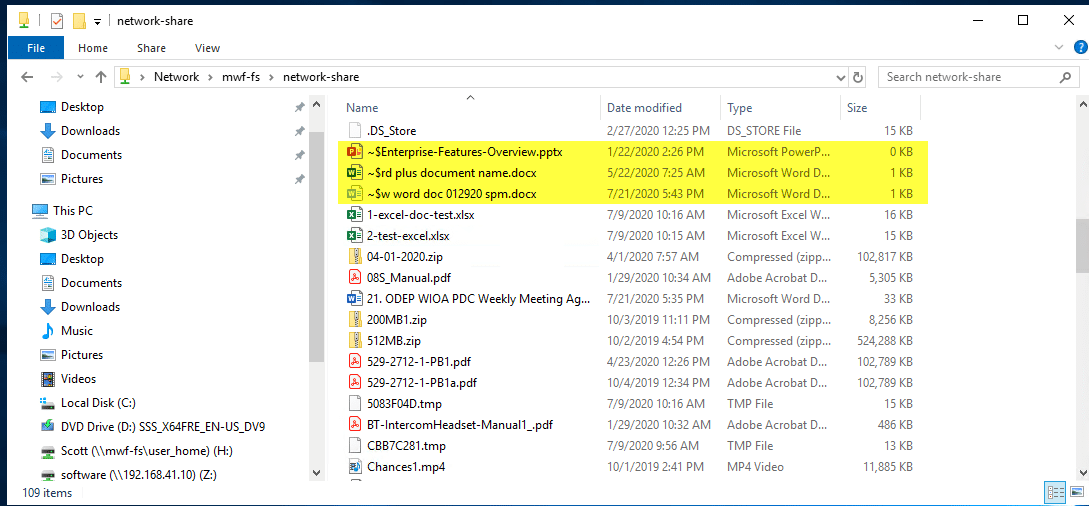Image resolution: width=1089 pixels, height=506 pixels.
Task: Click the Properties quick access toolbar icon
Action: tap(57, 20)
